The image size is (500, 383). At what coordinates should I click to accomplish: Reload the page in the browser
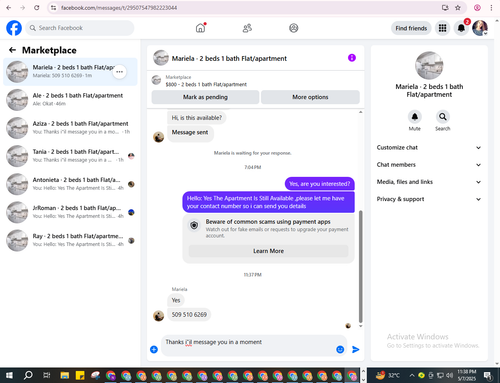coord(37,8)
